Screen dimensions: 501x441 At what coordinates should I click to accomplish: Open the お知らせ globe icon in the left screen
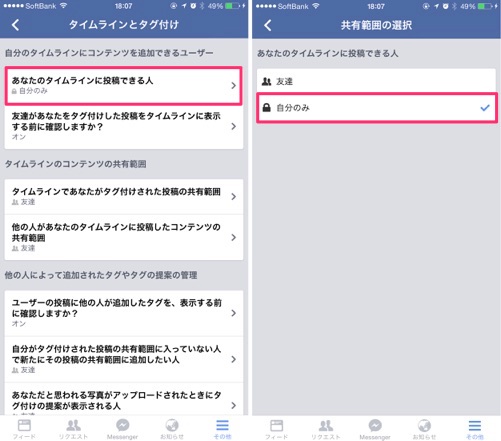point(172,429)
